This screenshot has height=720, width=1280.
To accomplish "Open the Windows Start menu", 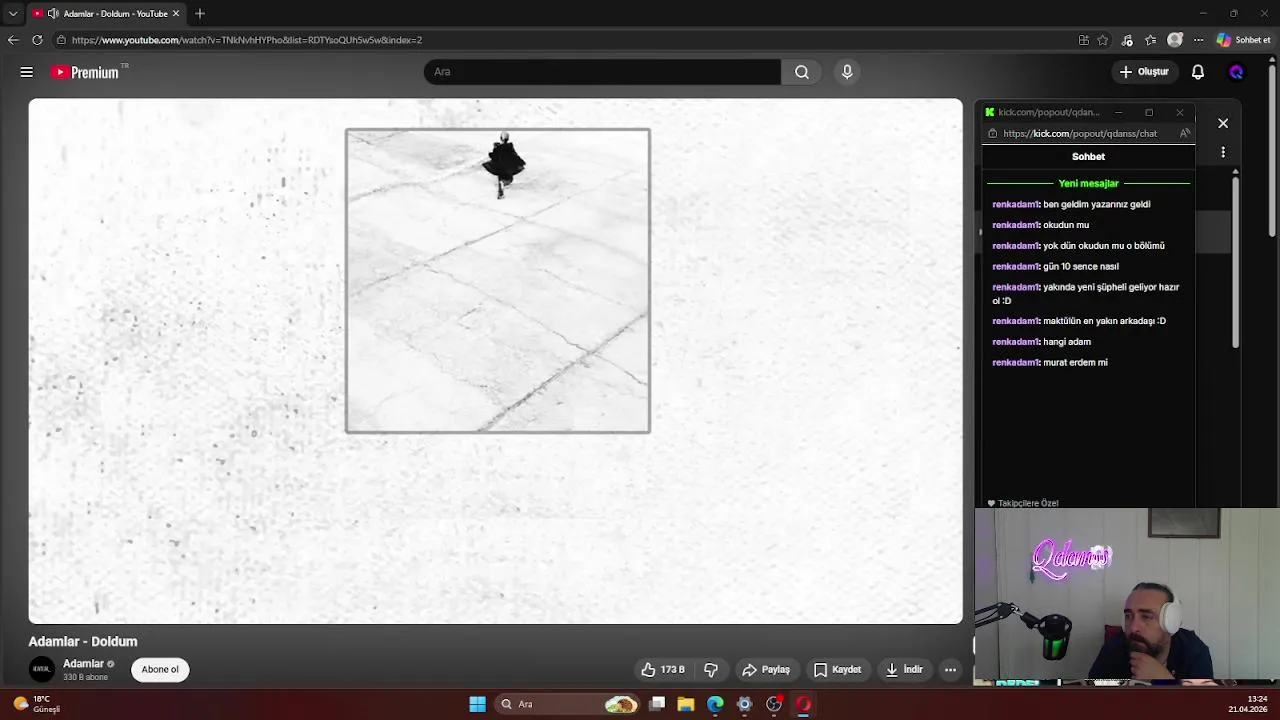I will click(477, 704).
